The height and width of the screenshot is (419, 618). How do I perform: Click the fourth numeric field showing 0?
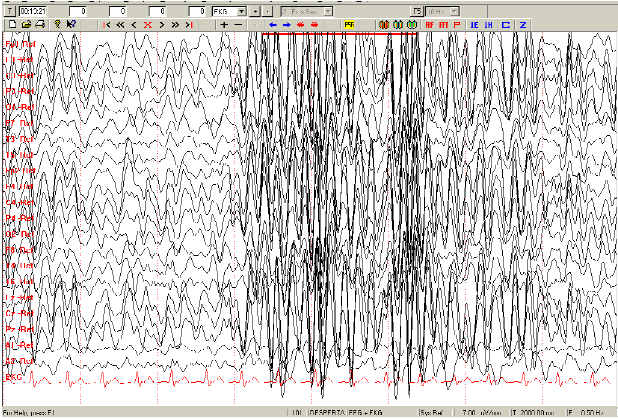click(197, 11)
